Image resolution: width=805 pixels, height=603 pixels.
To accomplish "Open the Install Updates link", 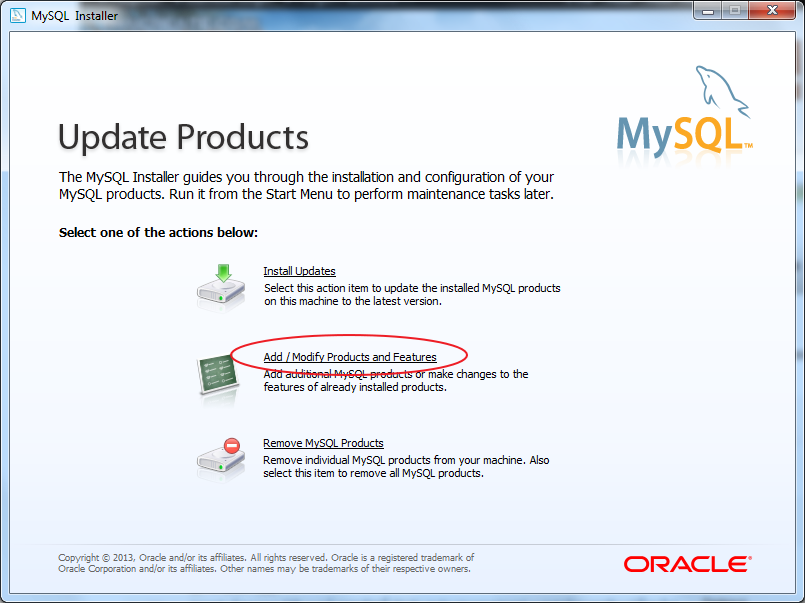I will pos(299,271).
